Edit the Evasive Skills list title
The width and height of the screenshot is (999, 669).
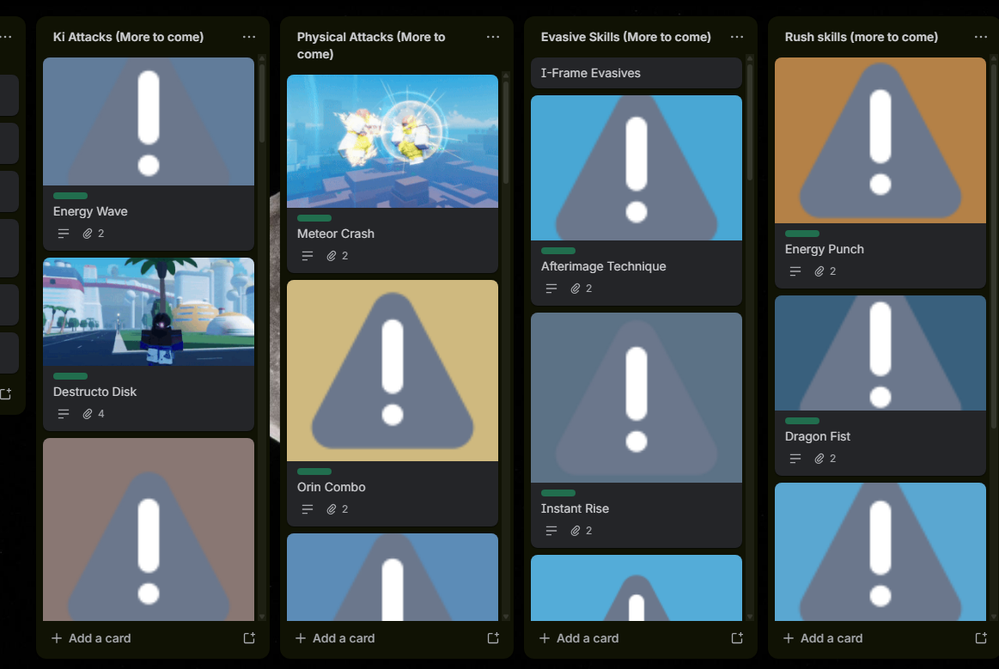pyautogui.click(x=626, y=37)
